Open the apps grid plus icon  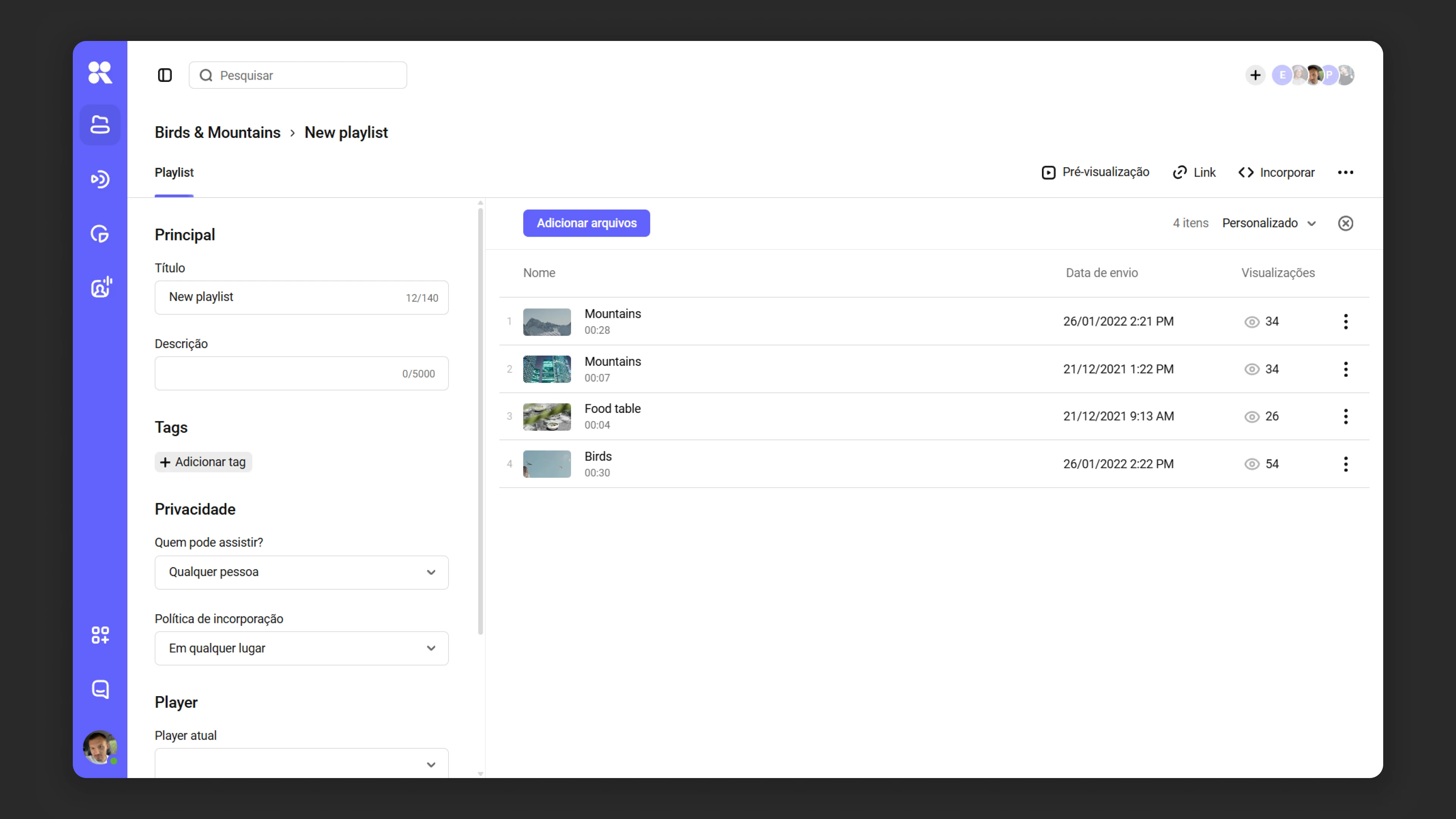pyautogui.click(x=100, y=635)
